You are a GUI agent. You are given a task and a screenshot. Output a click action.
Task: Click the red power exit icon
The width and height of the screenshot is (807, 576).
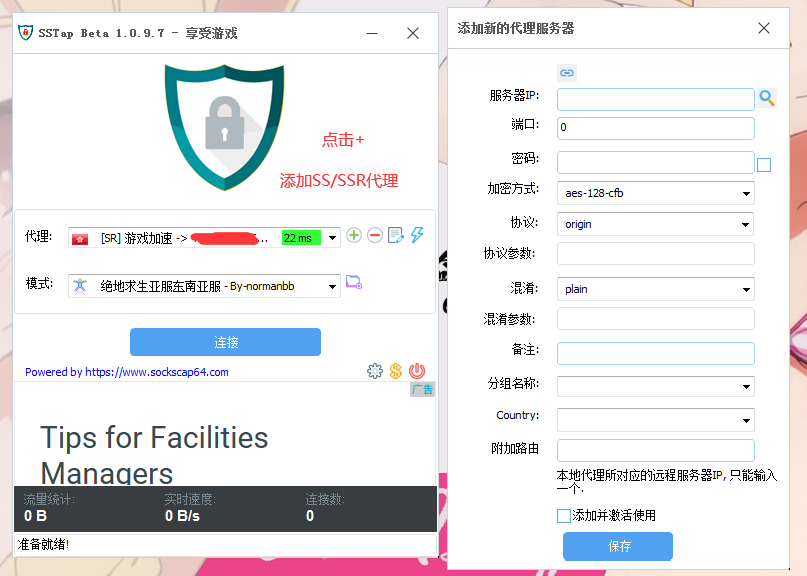pyautogui.click(x=417, y=371)
